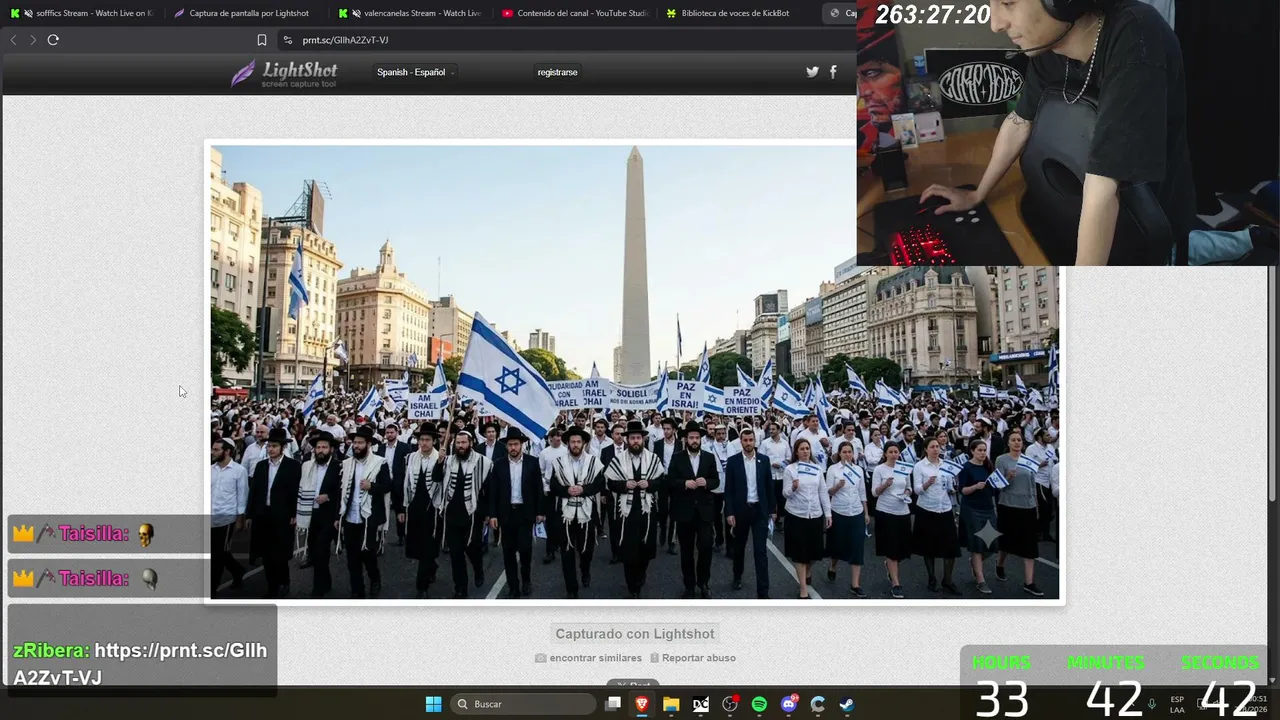
Task: View site information icon in address bar
Action: pyautogui.click(x=288, y=40)
